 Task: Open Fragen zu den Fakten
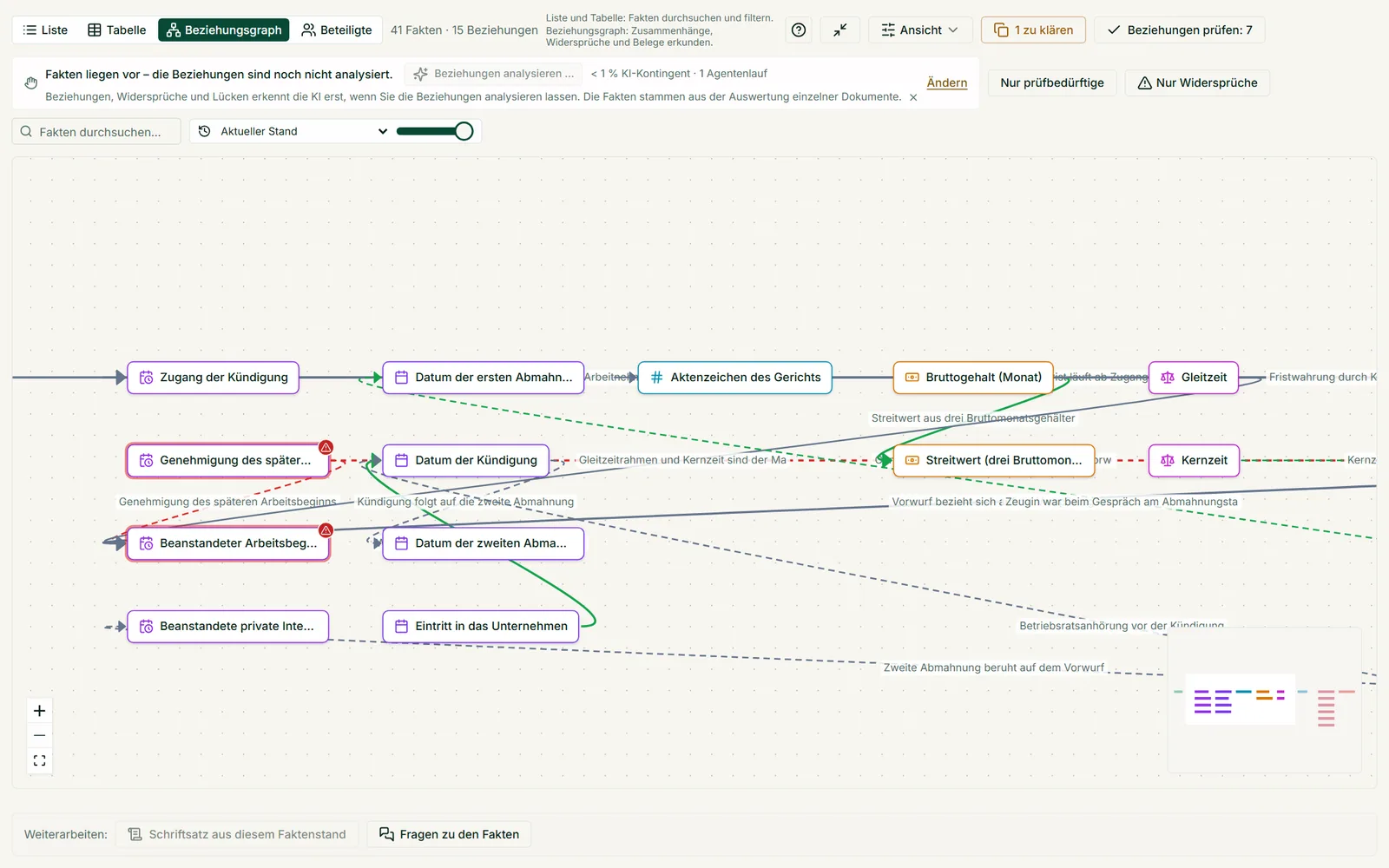450,834
